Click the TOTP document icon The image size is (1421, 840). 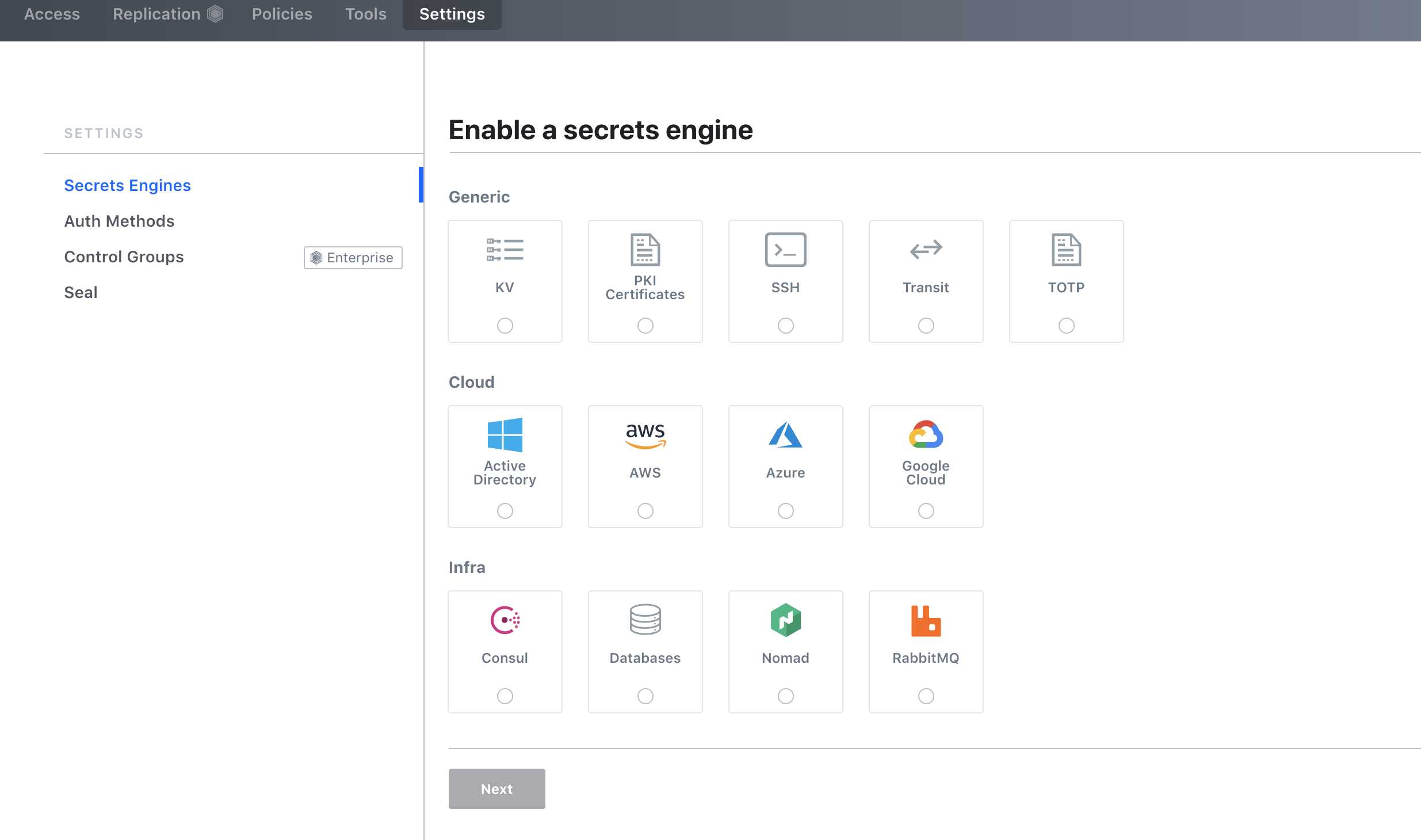point(1067,250)
